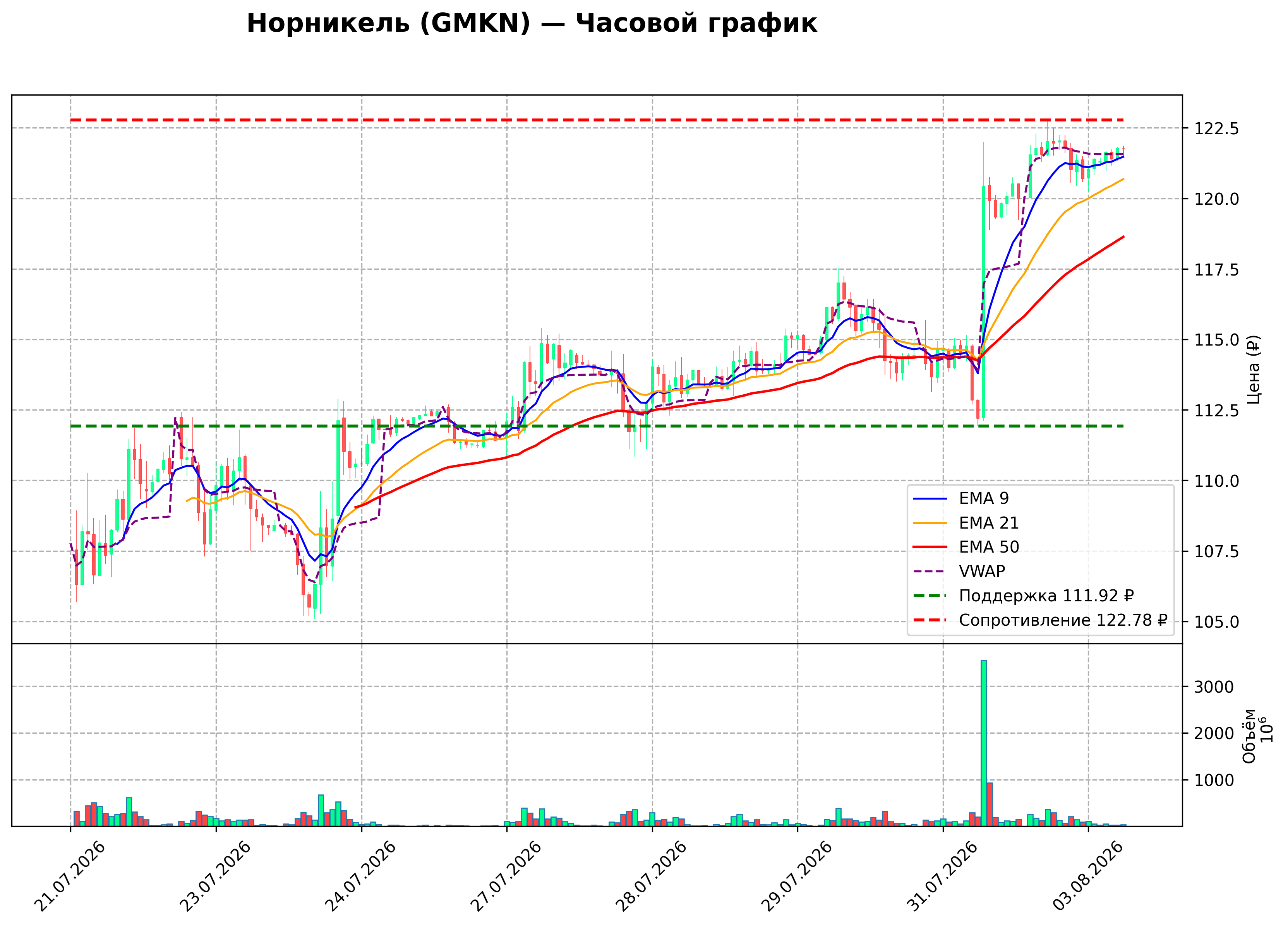This screenshot has height=926, width=1288.
Task: Click the tall red volume bar after the spike
Action: pos(990,804)
